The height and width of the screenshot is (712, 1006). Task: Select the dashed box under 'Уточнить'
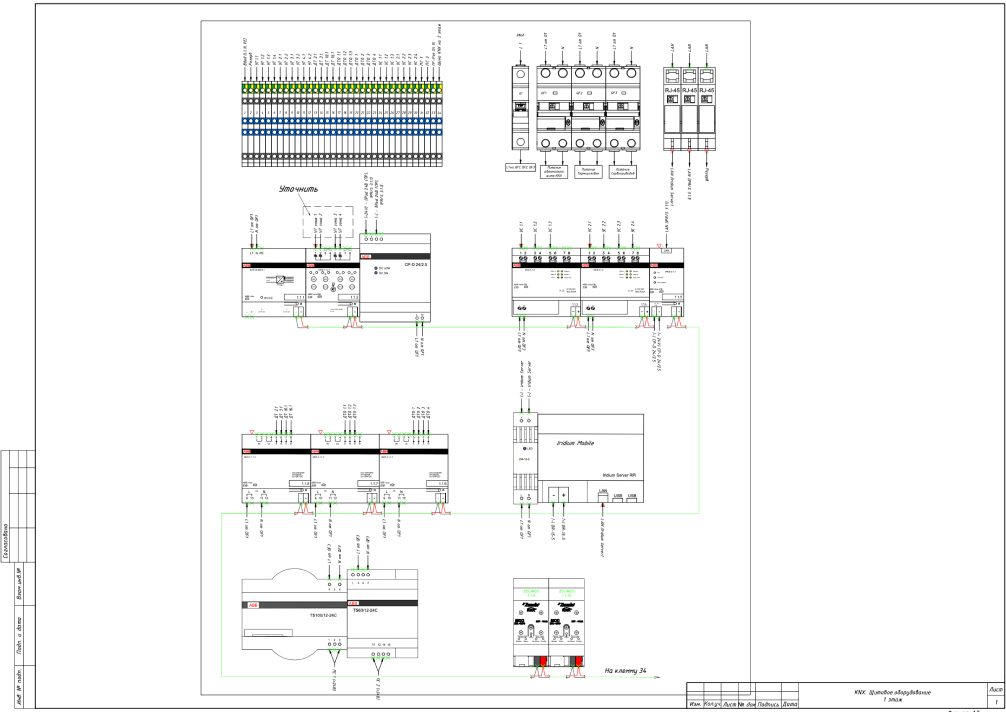pyautogui.click(x=334, y=224)
